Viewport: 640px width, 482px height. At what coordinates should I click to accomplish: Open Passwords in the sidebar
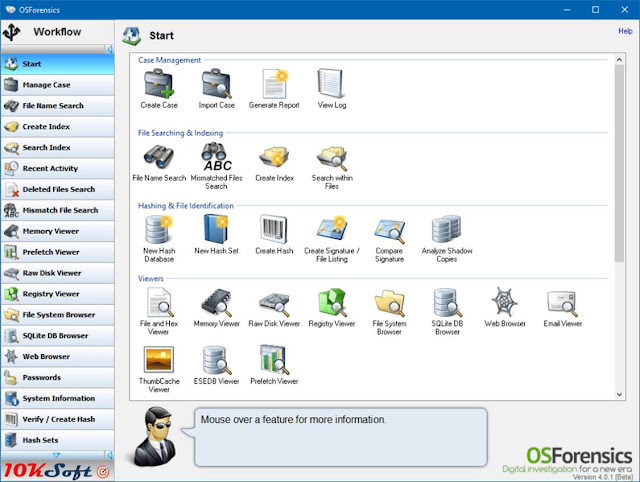tap(58, 378)
